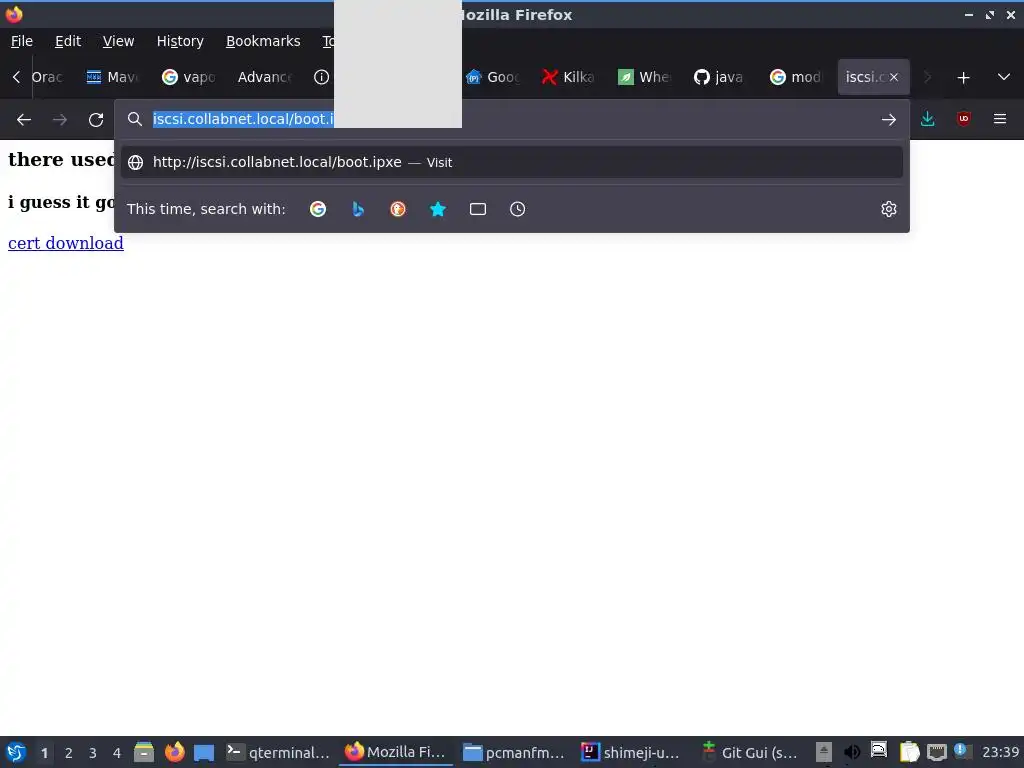The width and height of the screenshot is (1024, 768).
Task: Open the cert download link
Action: pos(65,243)
